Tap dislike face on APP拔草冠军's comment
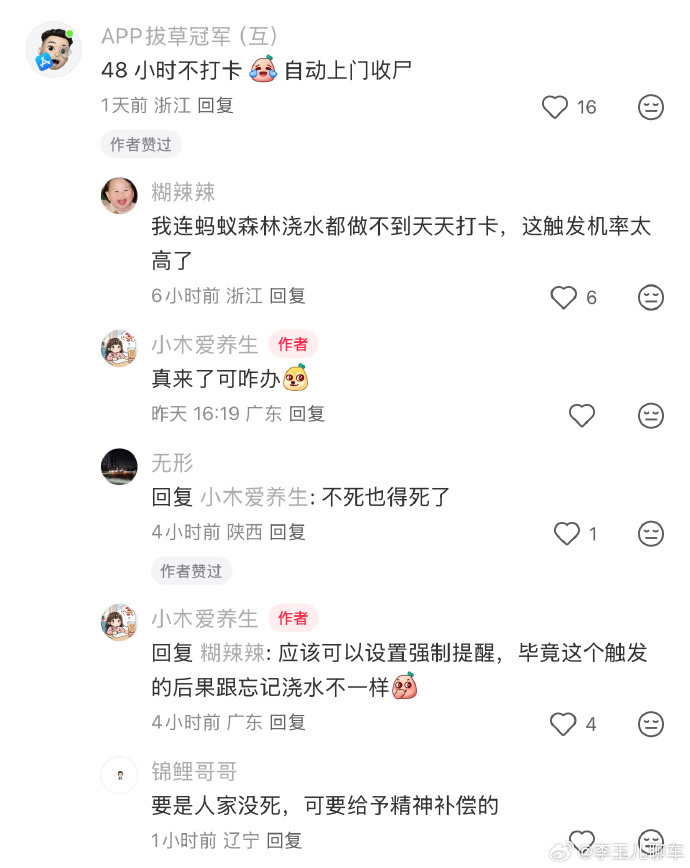 pos(651,107)
